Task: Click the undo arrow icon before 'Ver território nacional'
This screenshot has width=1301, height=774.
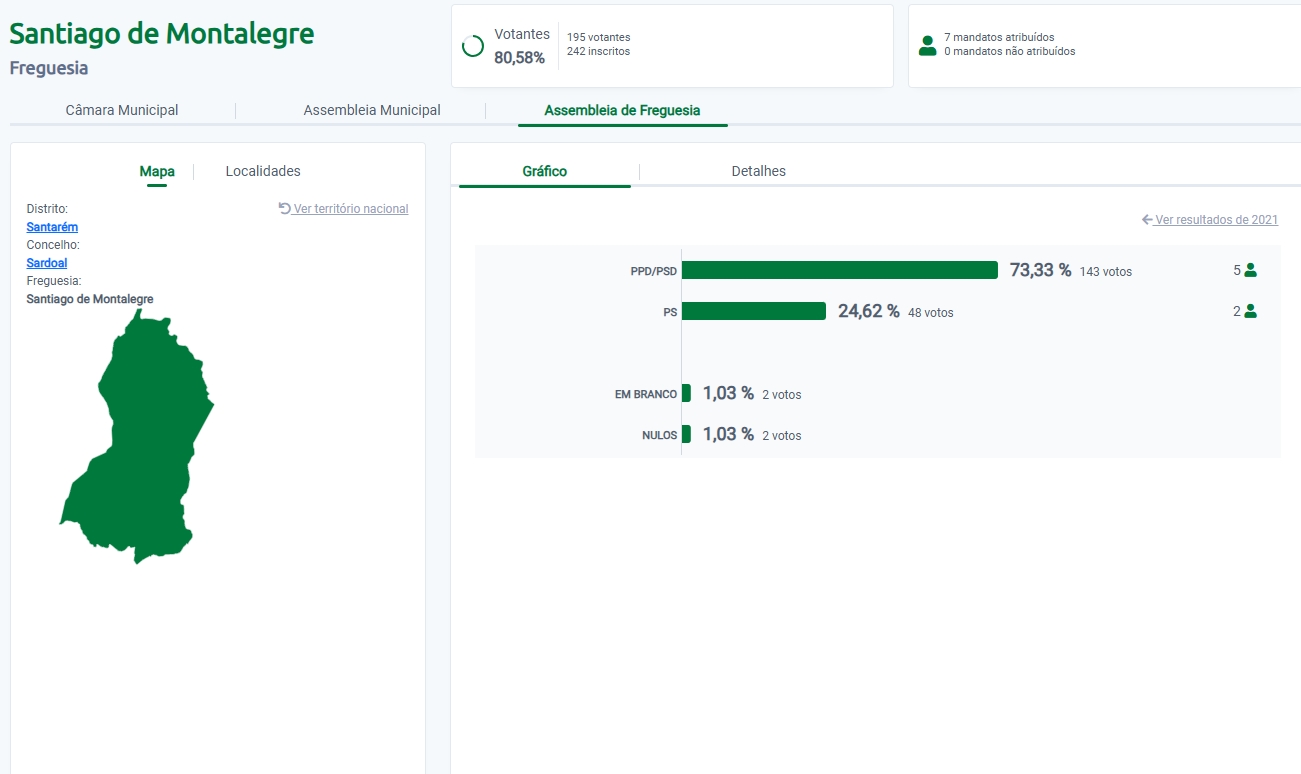Action: click(x=285, y=209)
